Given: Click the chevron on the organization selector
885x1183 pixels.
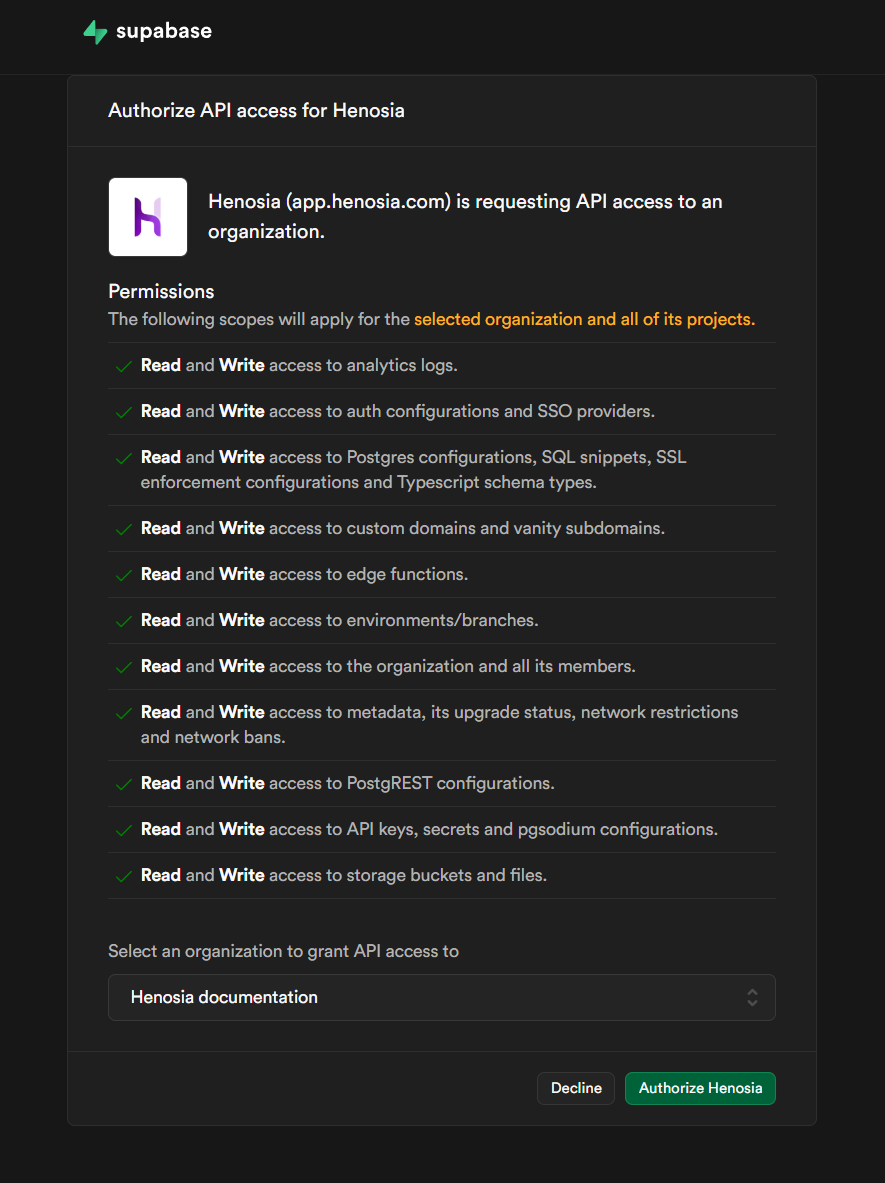Looking at the screenshot, I should pos(752,997).
